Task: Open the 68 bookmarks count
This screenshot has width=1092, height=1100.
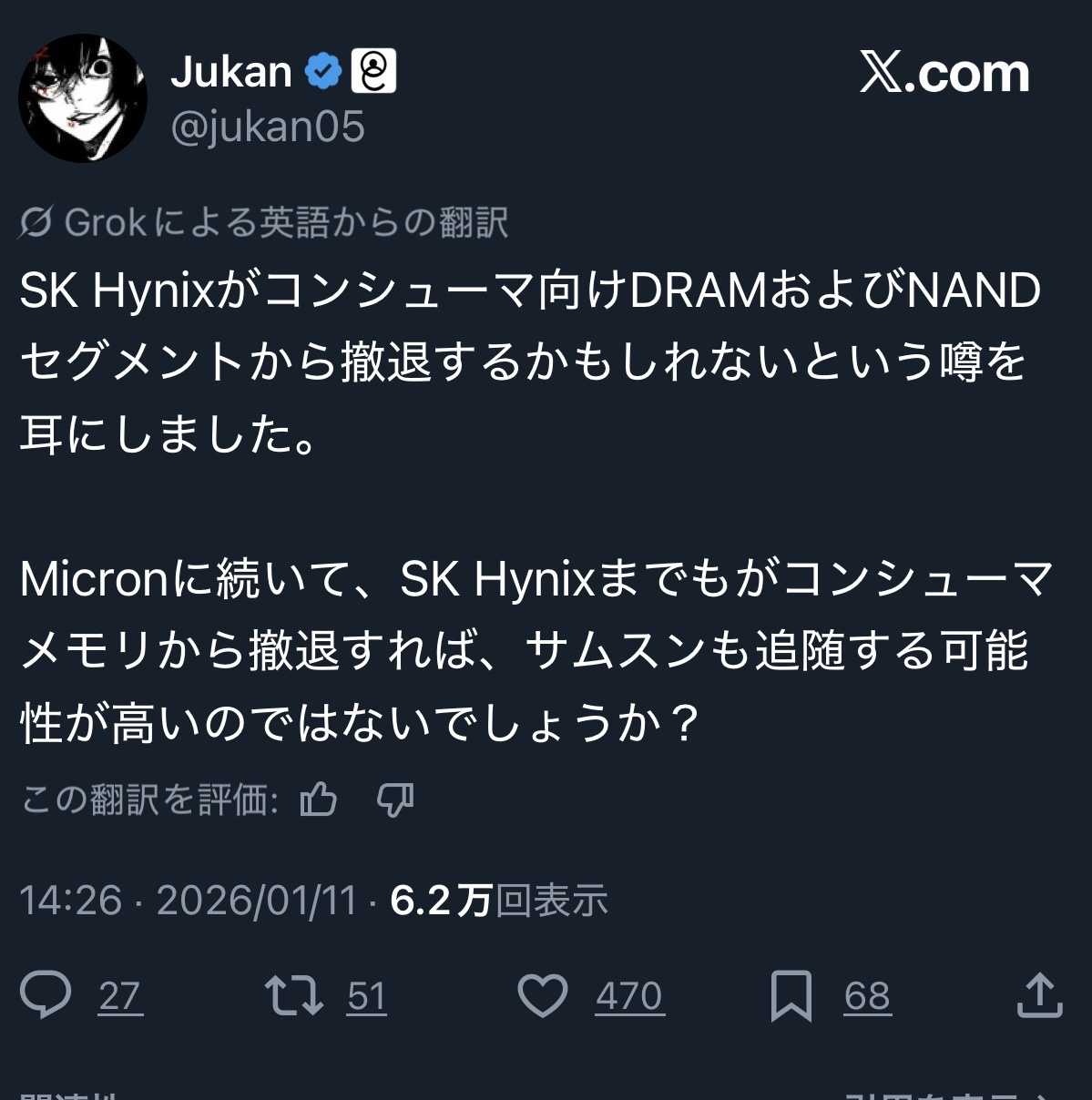Action: click(867, 996)
